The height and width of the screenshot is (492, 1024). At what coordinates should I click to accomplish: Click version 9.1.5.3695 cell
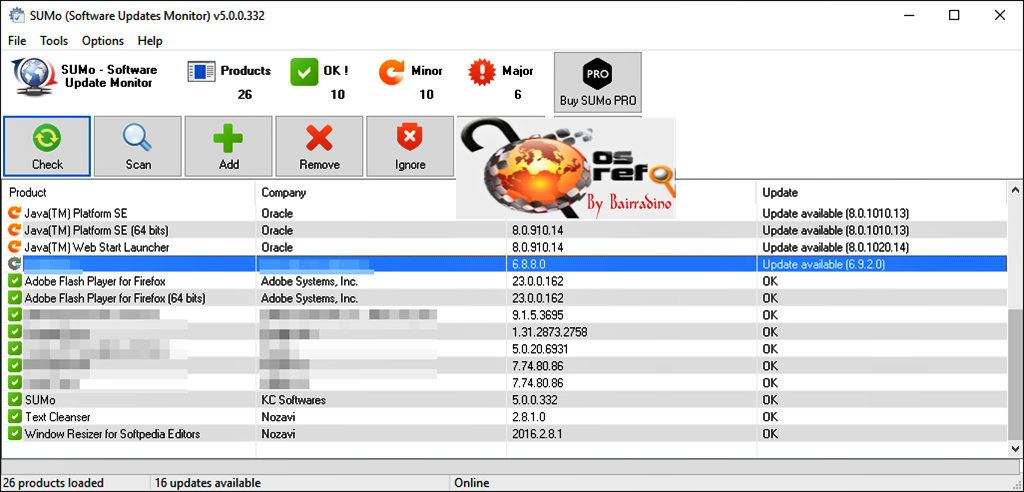tap(538, 315)
